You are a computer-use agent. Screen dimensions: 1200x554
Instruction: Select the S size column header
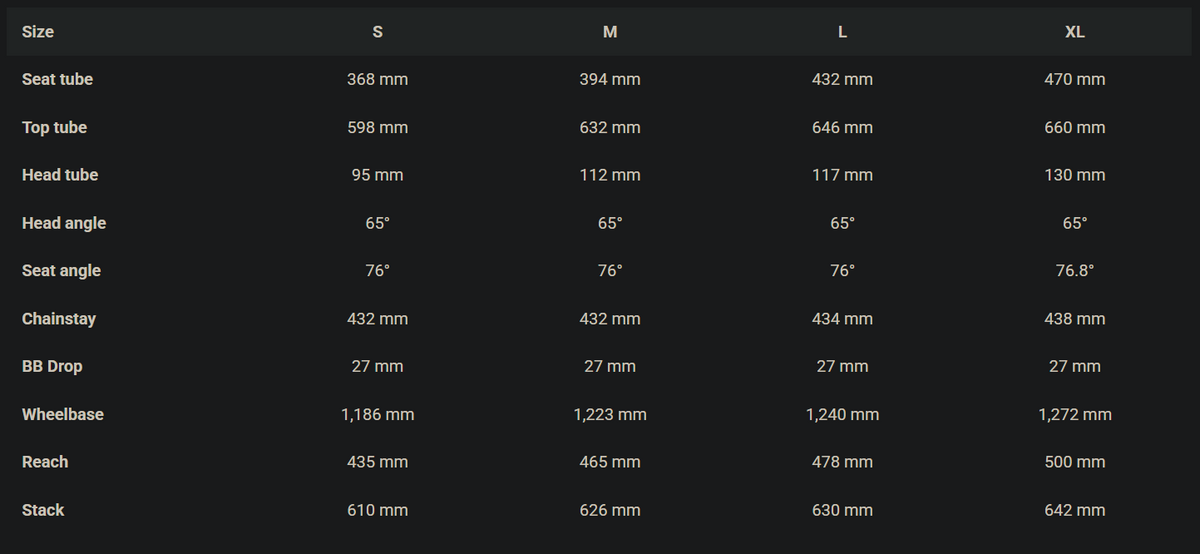pos(377,32)
